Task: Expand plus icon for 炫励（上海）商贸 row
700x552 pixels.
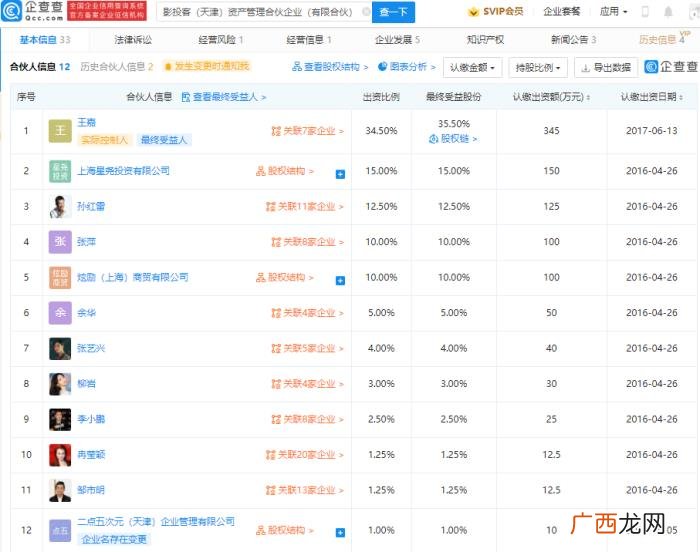Action: tap(340, 280)
